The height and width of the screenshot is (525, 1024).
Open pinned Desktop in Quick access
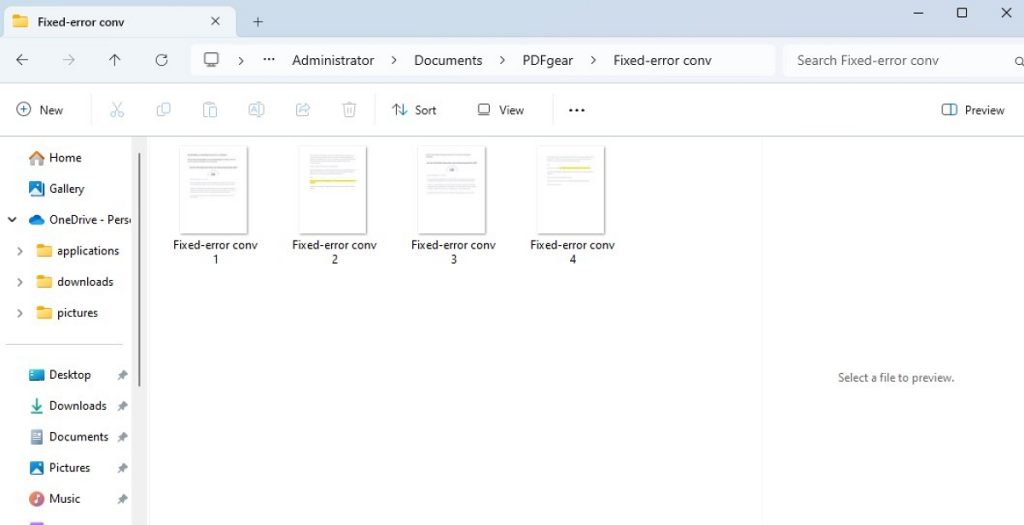click(x=59, y=375)
